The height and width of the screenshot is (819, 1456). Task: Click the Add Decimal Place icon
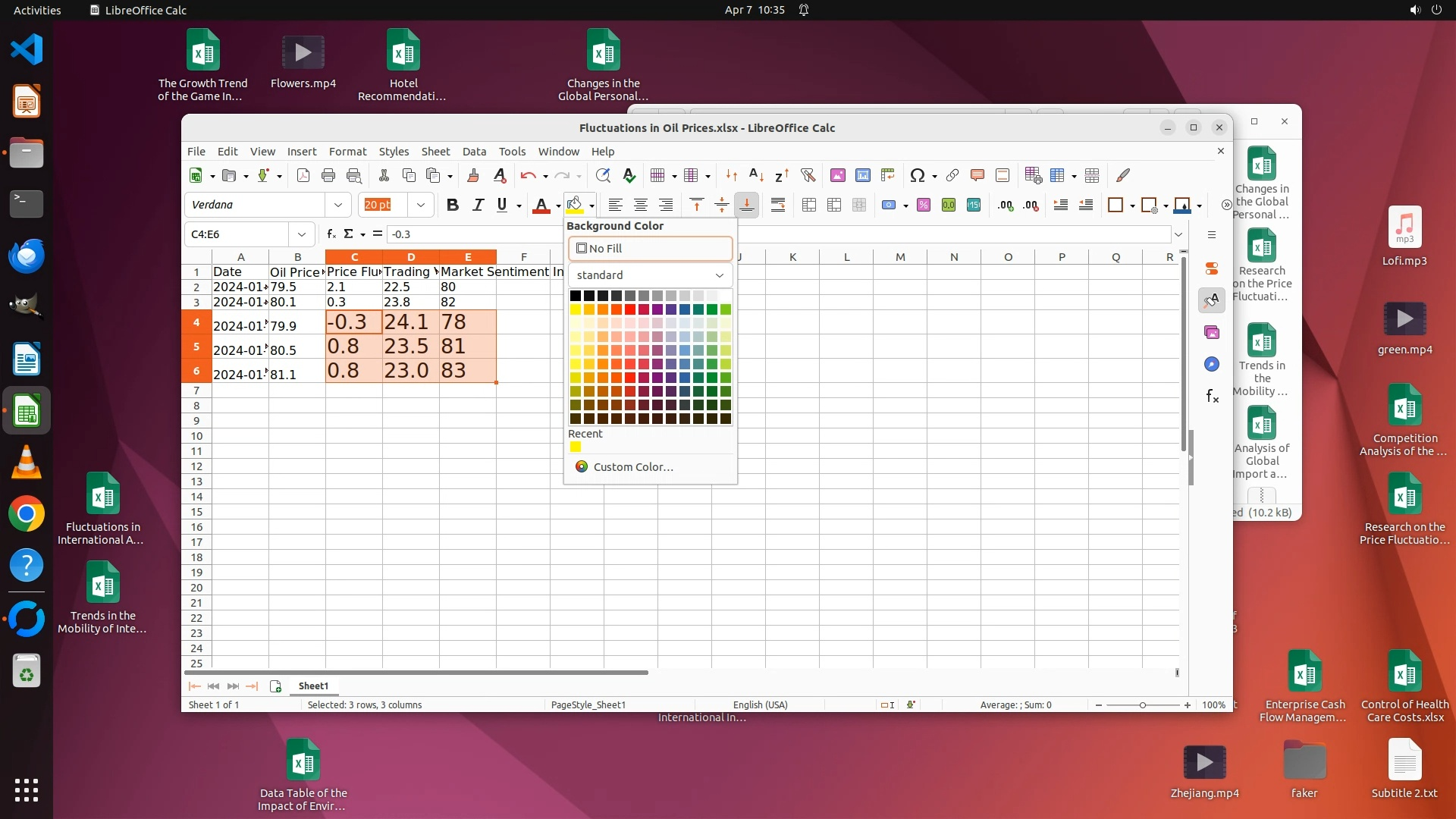(1006, 205)
